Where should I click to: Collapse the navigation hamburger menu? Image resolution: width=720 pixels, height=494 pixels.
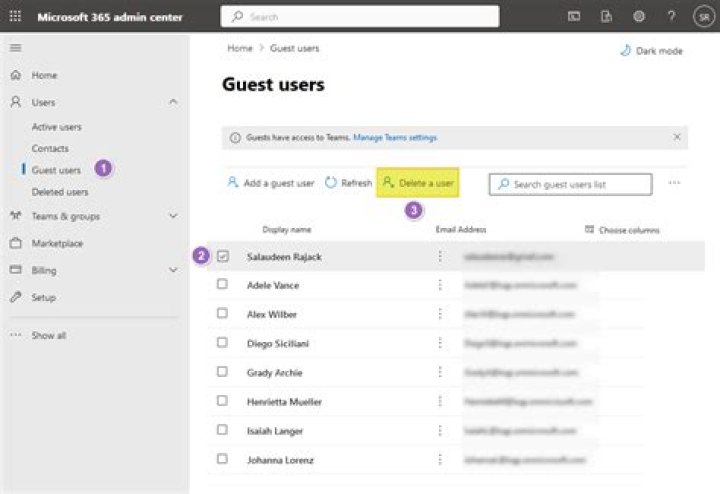pos(16,48)
